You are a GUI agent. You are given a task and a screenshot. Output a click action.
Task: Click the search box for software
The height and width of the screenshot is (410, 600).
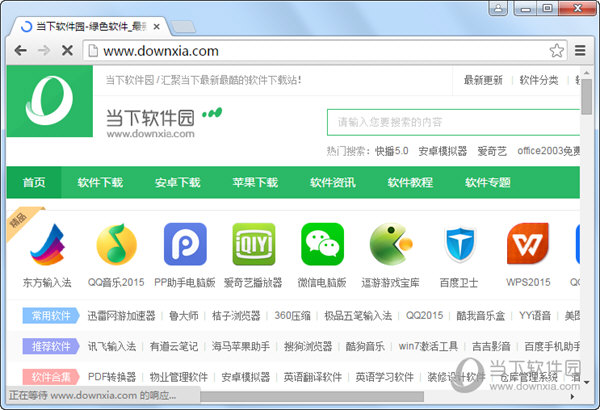[450, 122]
